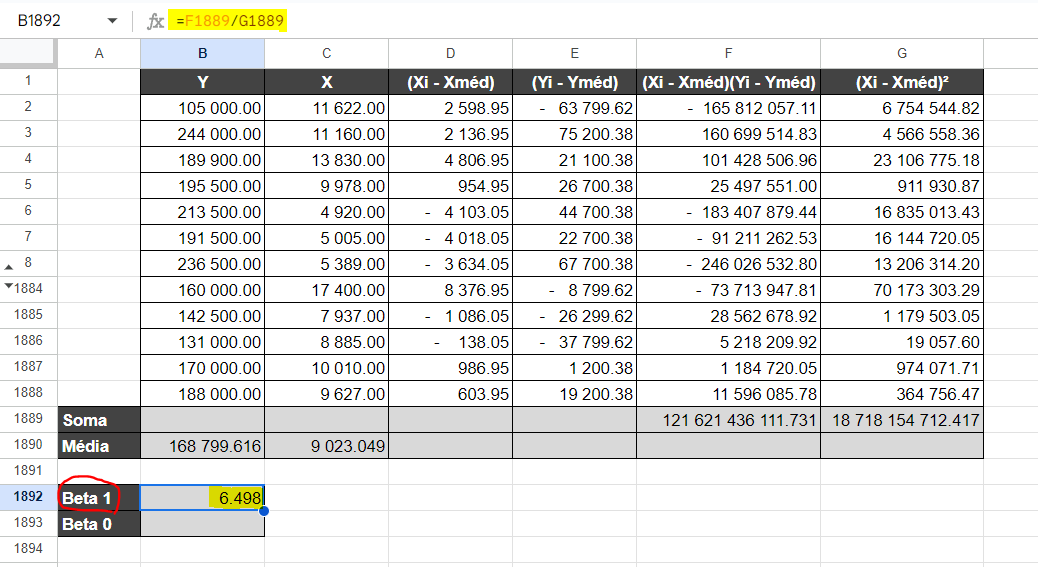Select column F header
The width and height of the screenshot is (1038, 567).
pyautogui.click(x=728, y=54)
